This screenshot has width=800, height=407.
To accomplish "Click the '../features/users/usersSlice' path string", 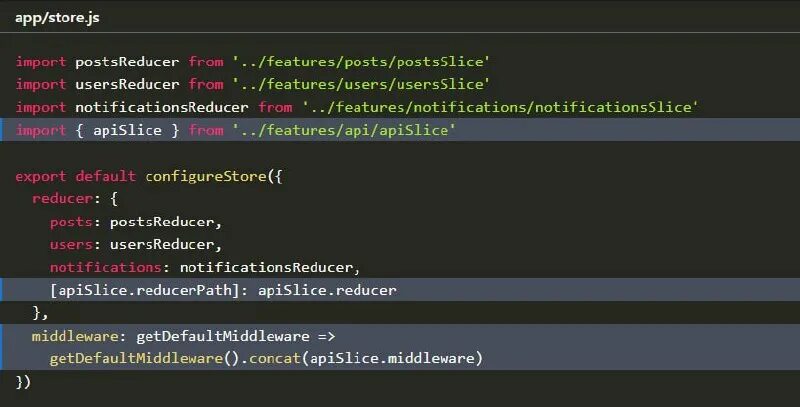I will [x=361, y=84].
